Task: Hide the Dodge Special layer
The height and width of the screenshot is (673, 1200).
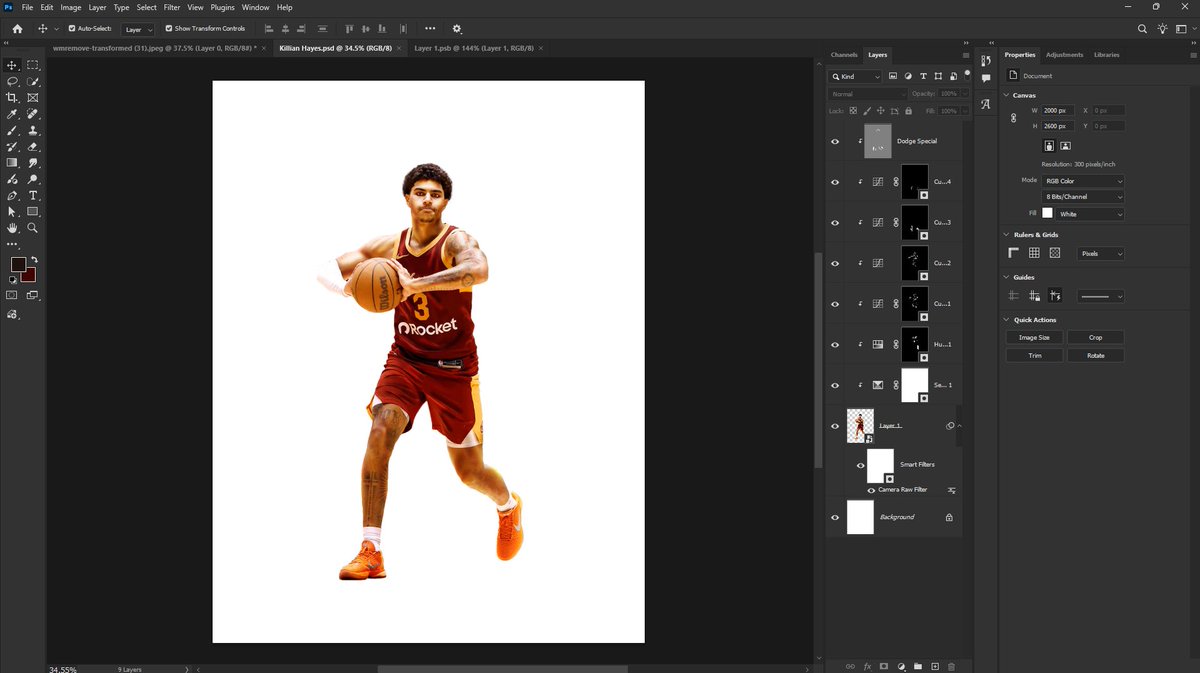Action: click(835, 142)
